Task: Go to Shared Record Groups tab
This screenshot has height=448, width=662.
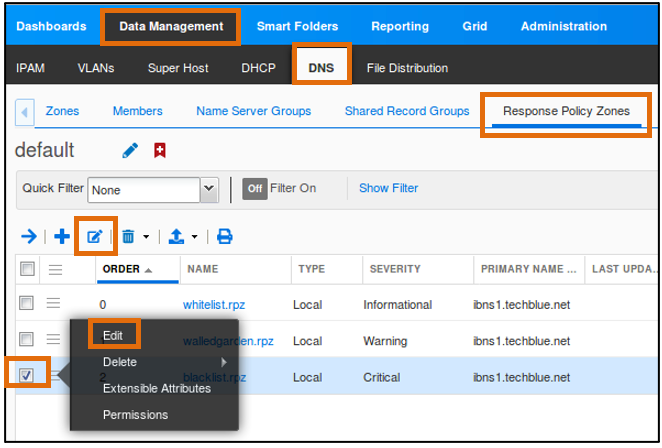Action: (407, 111)
